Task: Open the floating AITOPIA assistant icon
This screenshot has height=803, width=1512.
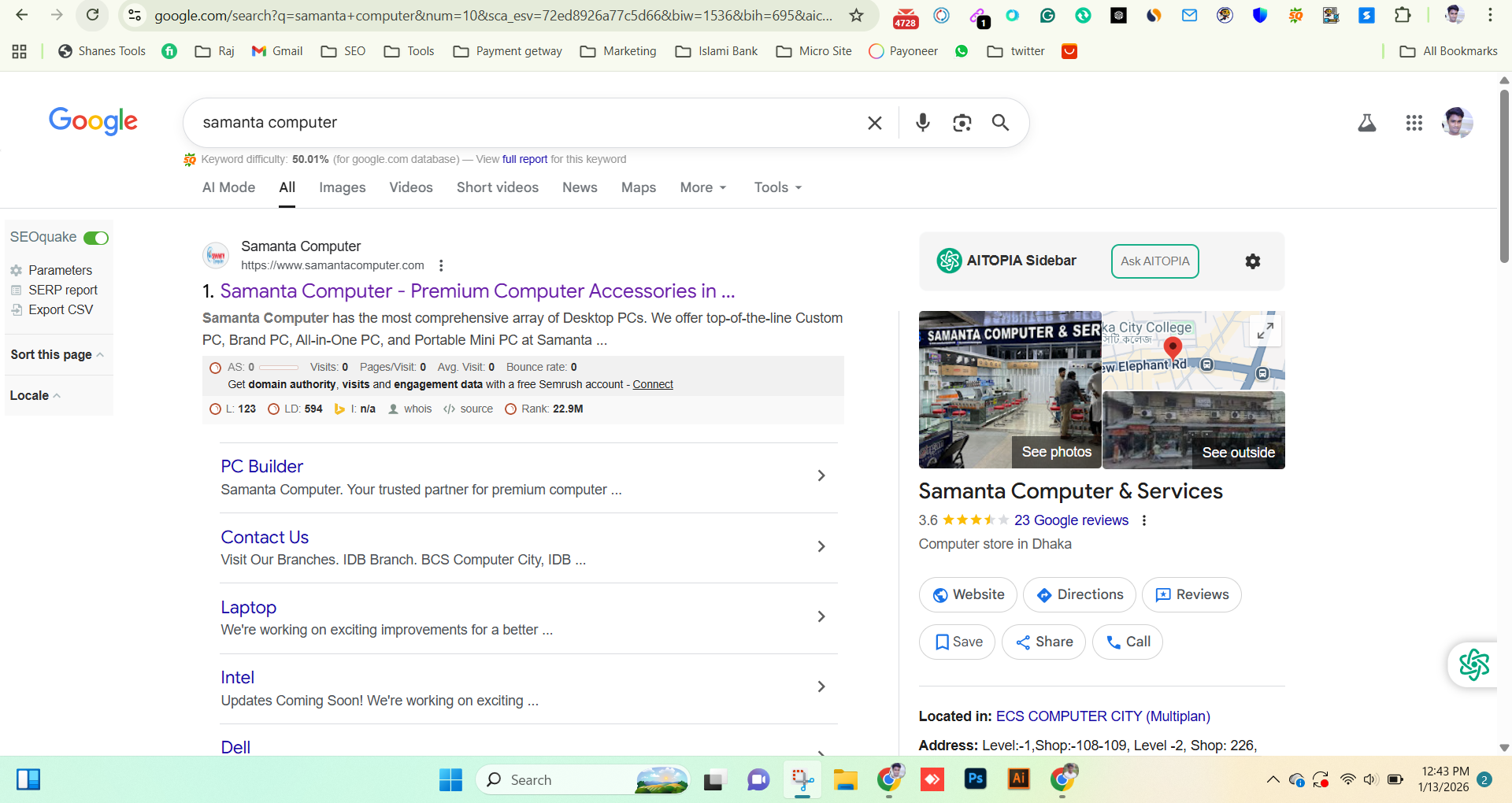Action: coord(1474,665)
